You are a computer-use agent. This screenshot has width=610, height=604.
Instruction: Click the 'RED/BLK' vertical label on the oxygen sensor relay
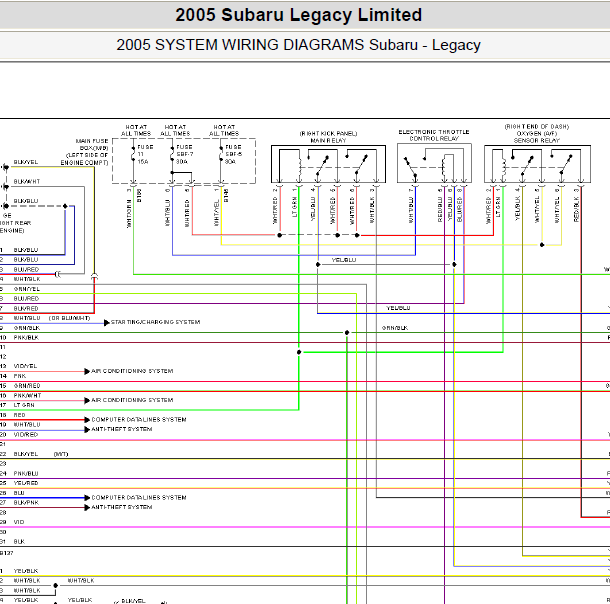577,209
